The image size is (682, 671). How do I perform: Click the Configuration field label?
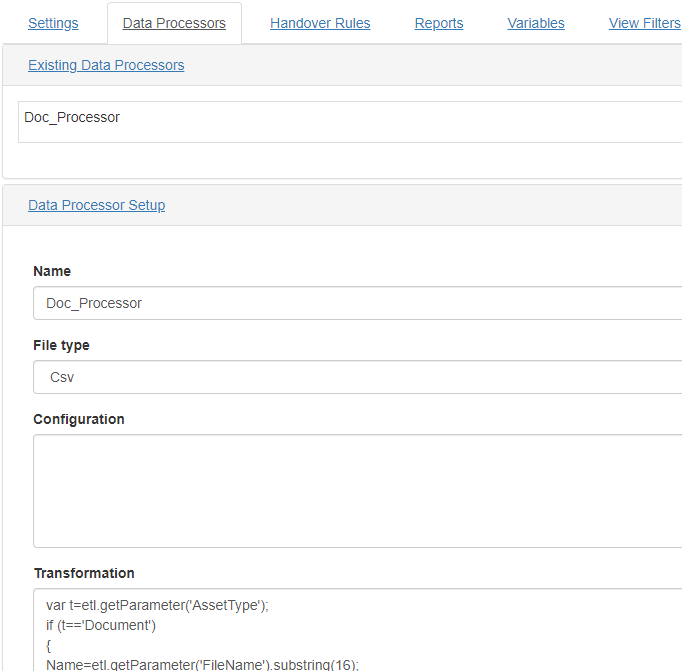coord(79,419)
